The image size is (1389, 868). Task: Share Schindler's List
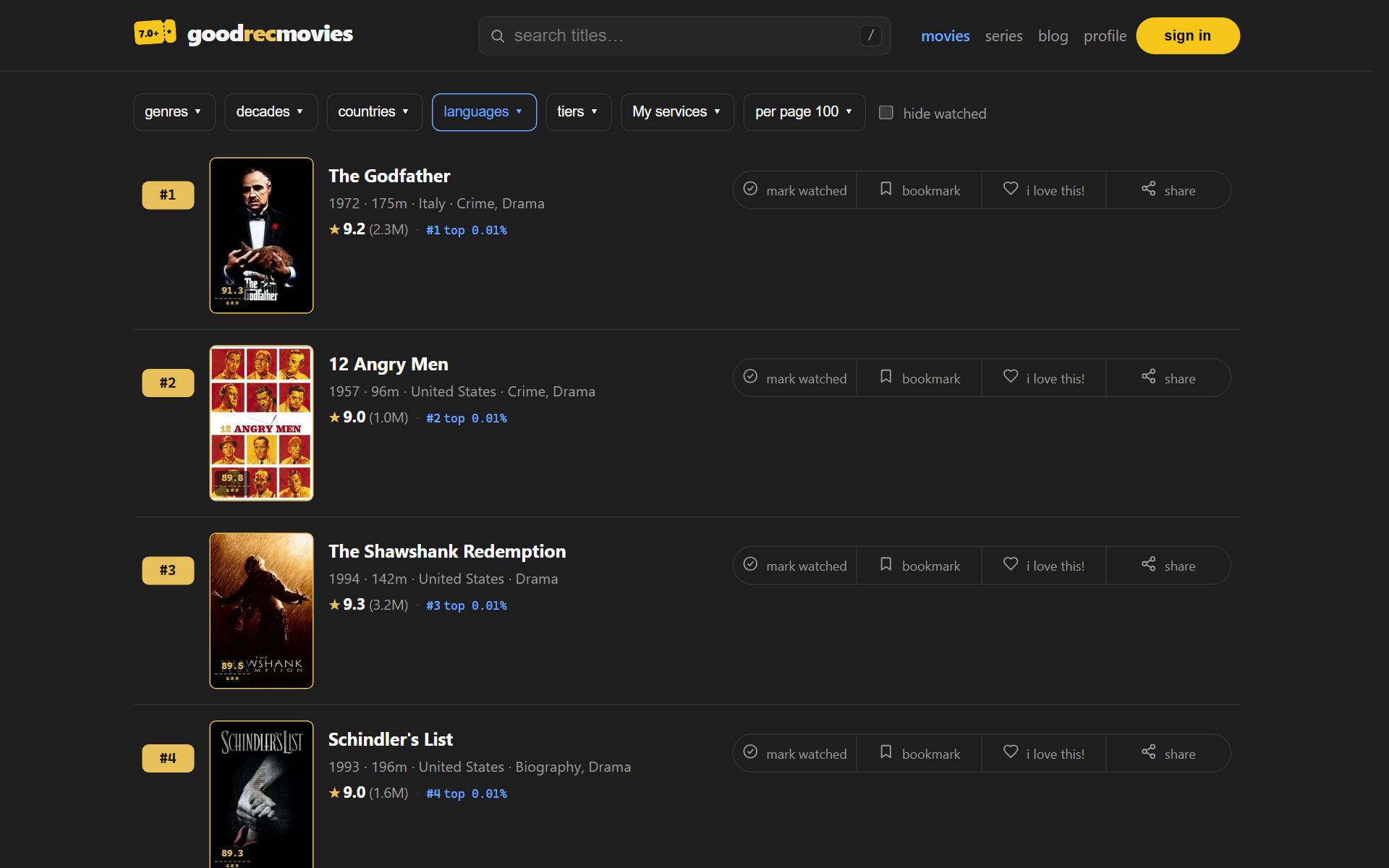1168,754
